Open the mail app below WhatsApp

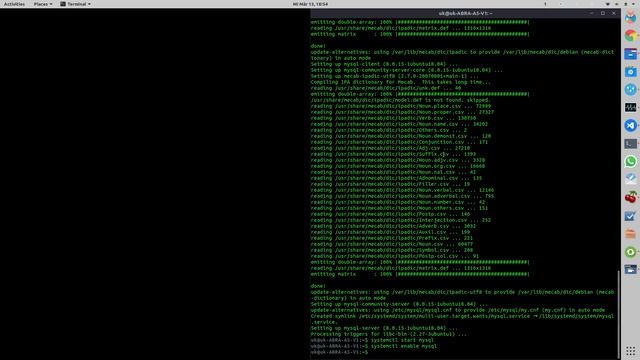[x=630, y=179]
